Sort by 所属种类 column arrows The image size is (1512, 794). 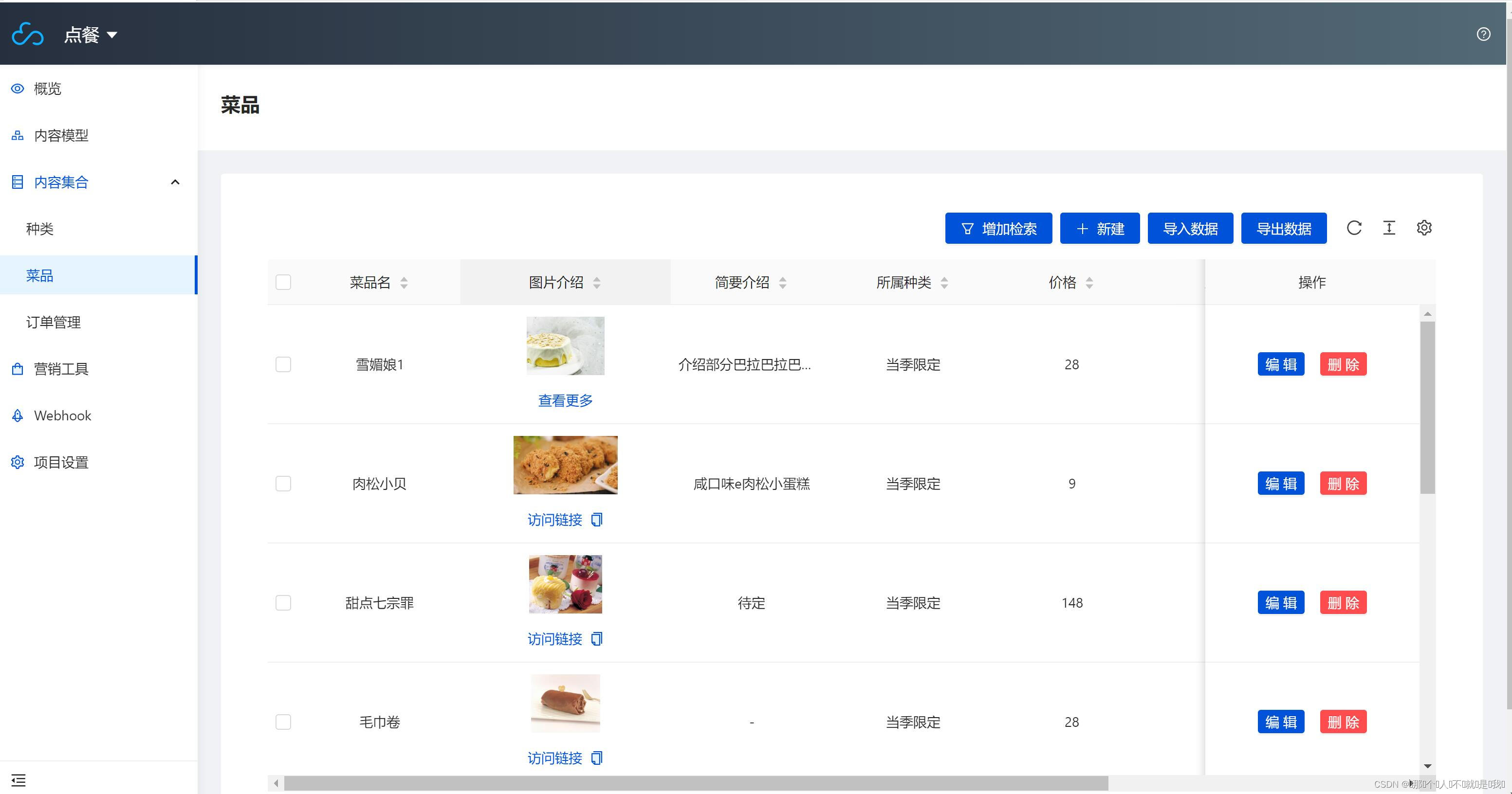944,283
